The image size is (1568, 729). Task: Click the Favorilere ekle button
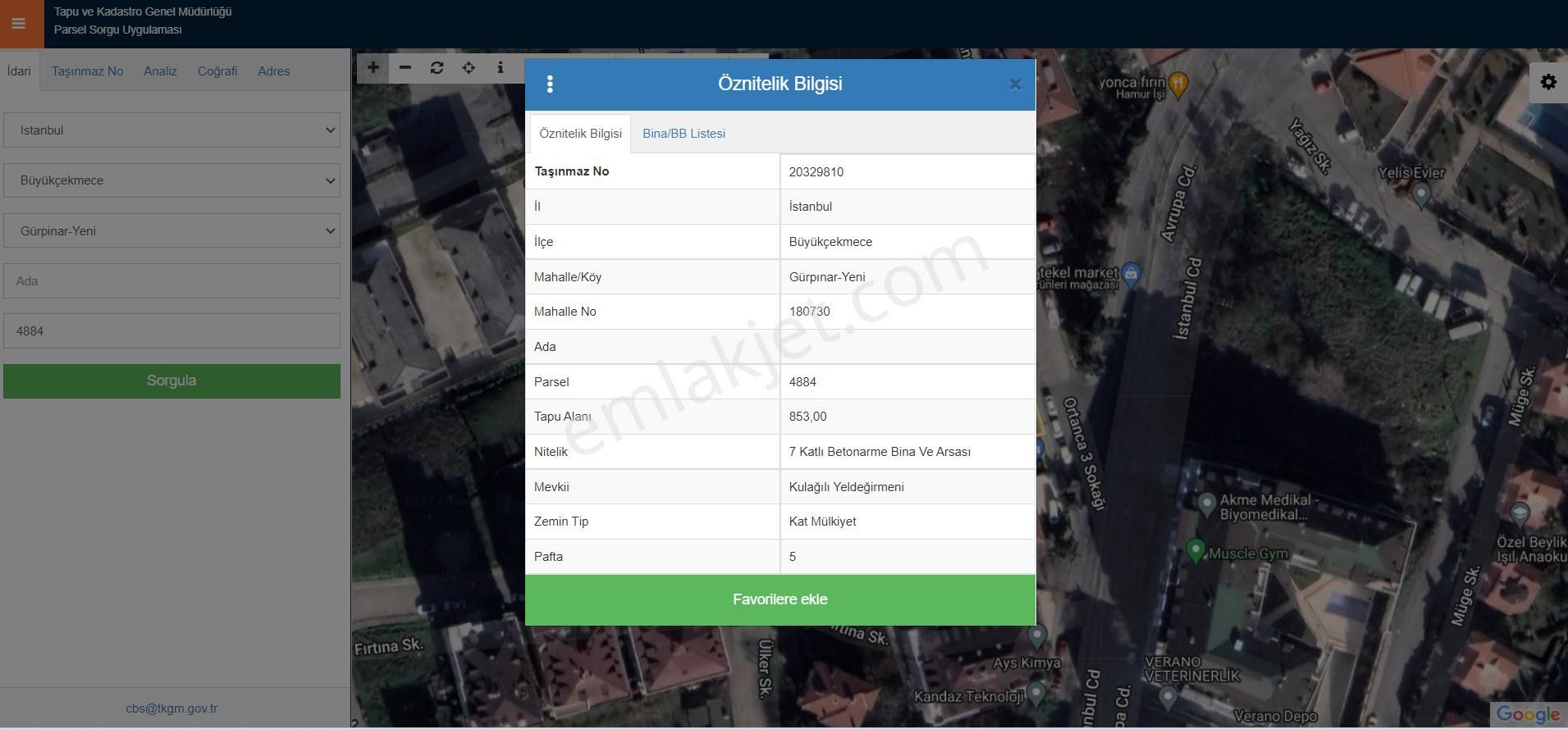point(779,599)
